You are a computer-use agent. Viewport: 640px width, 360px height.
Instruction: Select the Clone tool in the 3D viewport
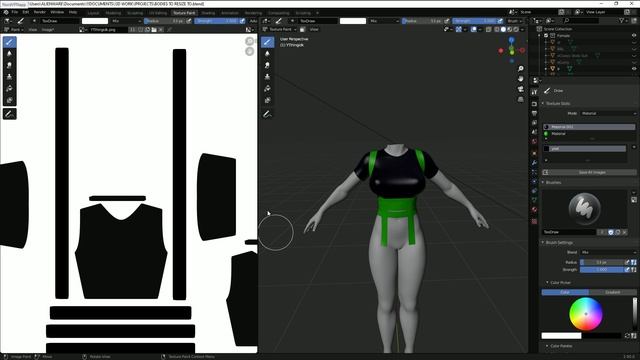267,77
